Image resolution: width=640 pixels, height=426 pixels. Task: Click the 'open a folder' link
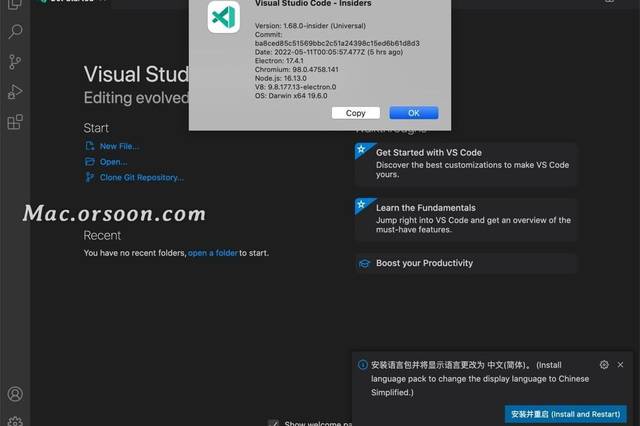[213, 253]
